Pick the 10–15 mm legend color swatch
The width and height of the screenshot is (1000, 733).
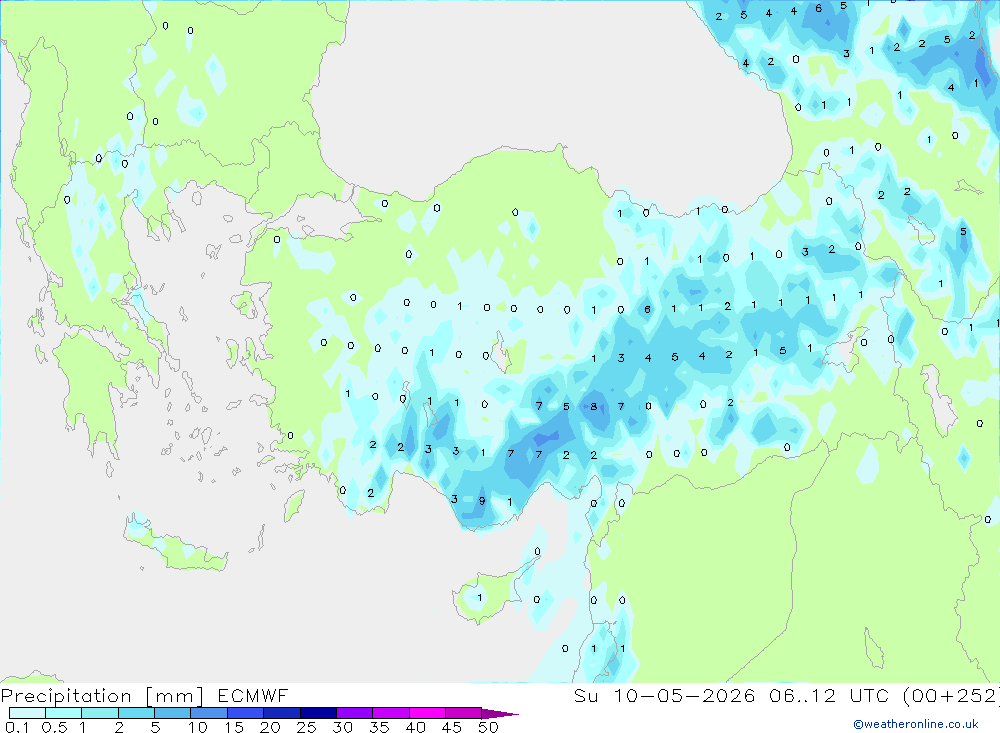coord(209,713)
